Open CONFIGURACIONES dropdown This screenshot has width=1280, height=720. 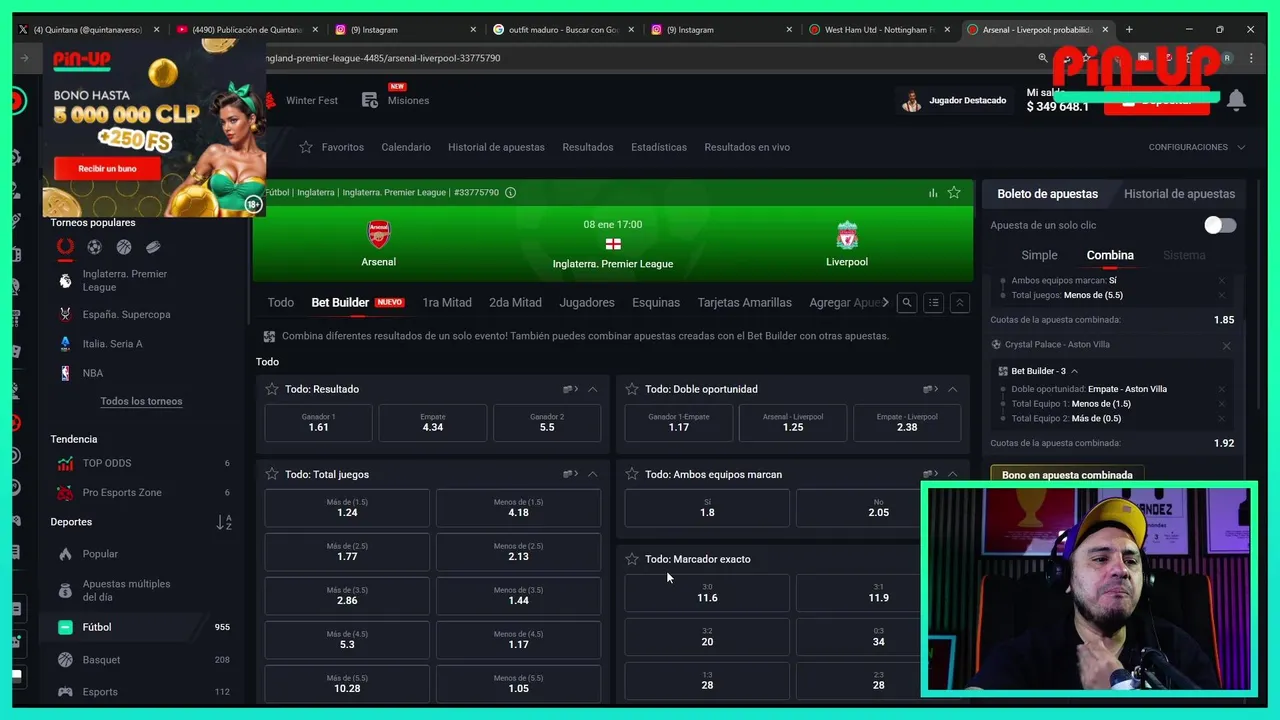1197,147
